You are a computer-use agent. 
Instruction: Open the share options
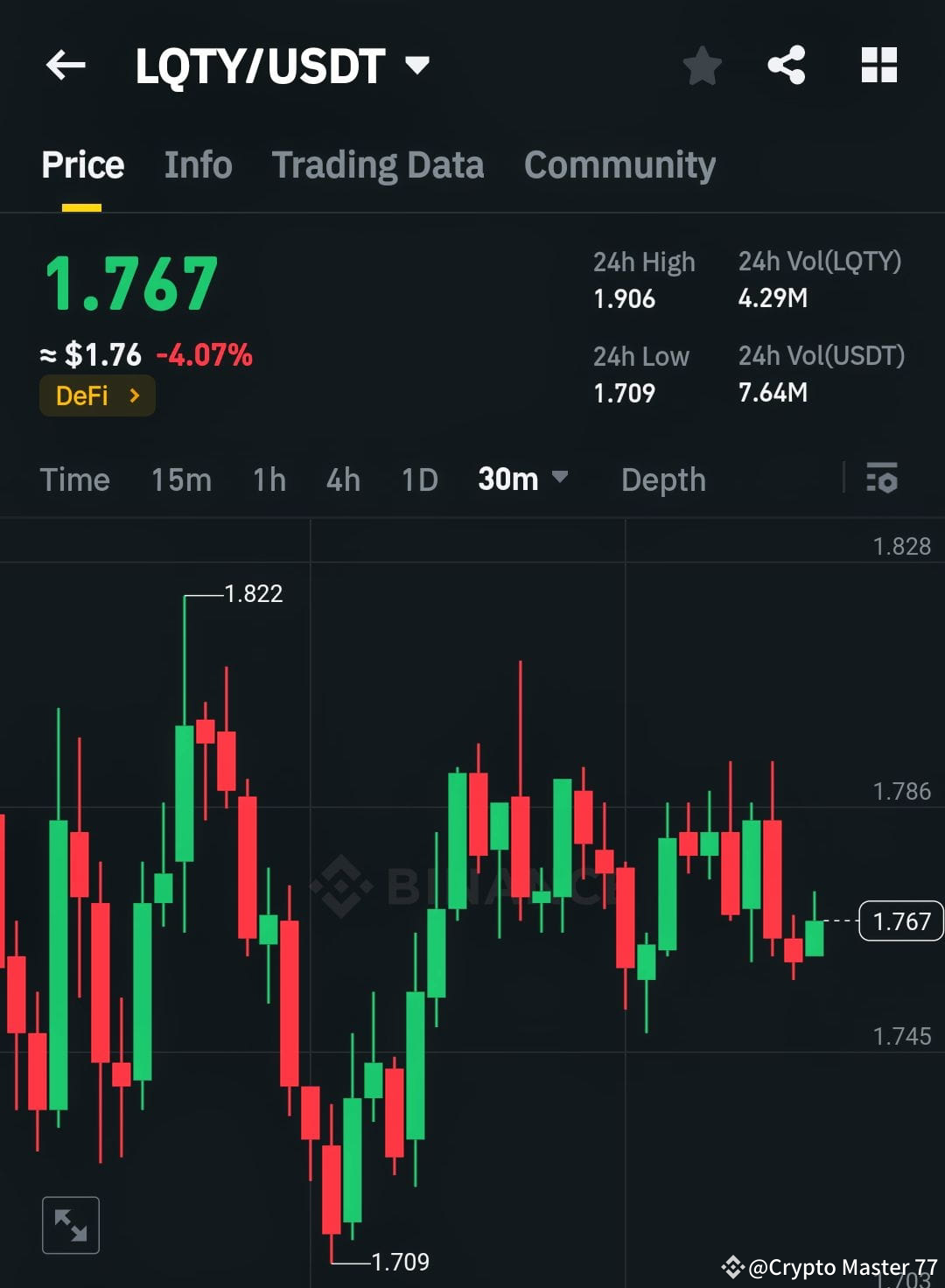coord(785,64)
